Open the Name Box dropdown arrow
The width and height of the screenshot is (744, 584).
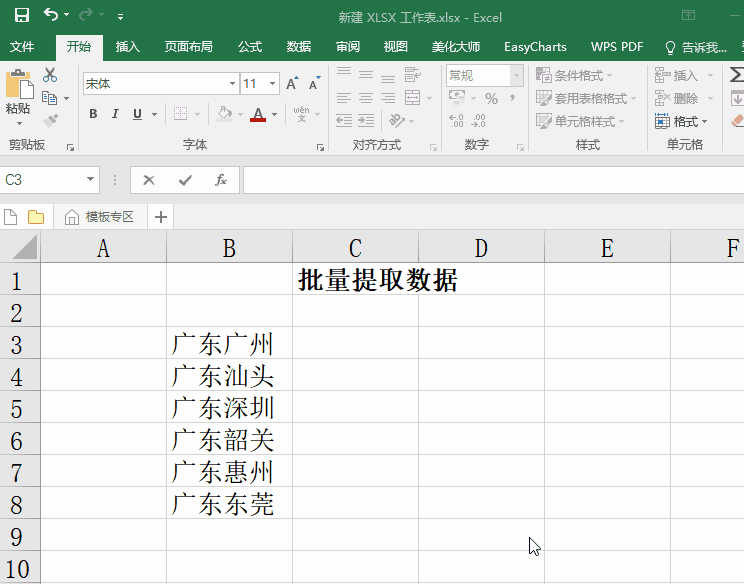click(x=91, y=180)
